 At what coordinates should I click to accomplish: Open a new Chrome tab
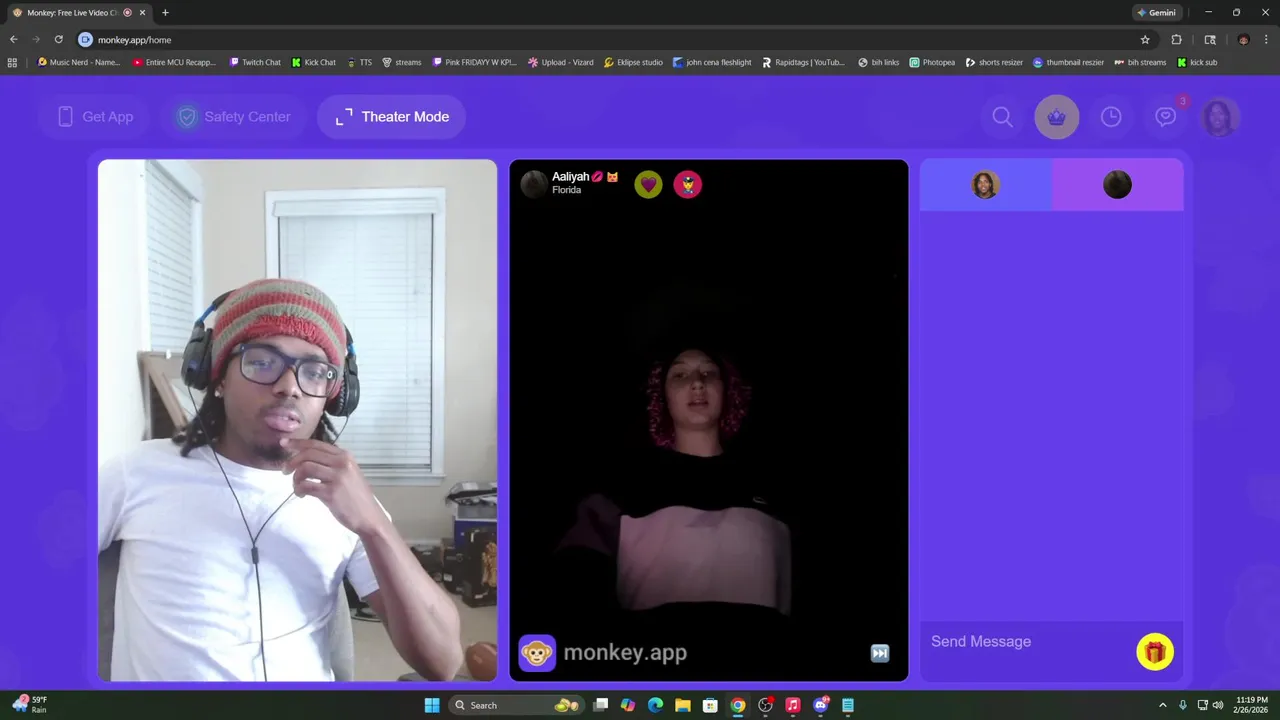click(165, 13)
